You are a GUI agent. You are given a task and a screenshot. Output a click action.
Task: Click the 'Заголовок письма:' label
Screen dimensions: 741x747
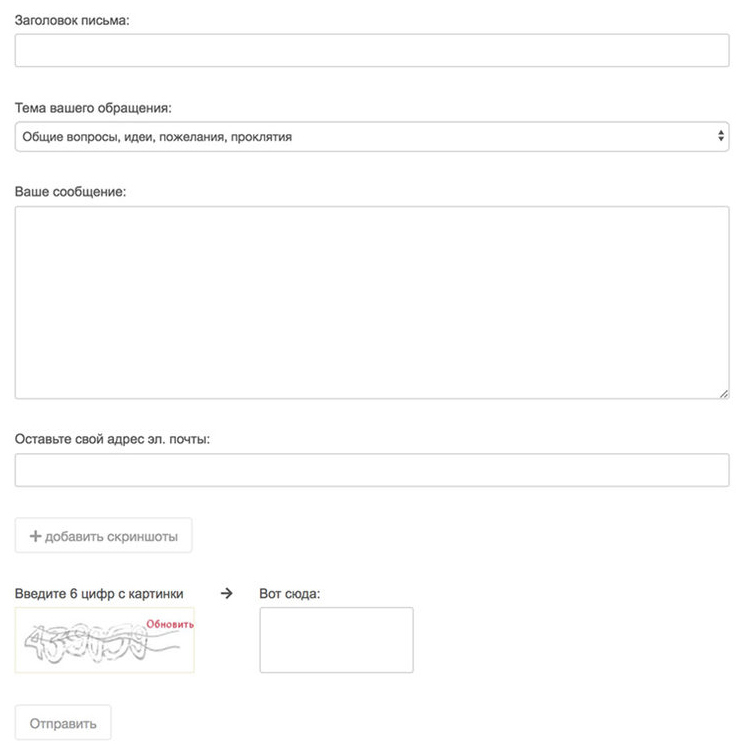[x=72, y=20]
